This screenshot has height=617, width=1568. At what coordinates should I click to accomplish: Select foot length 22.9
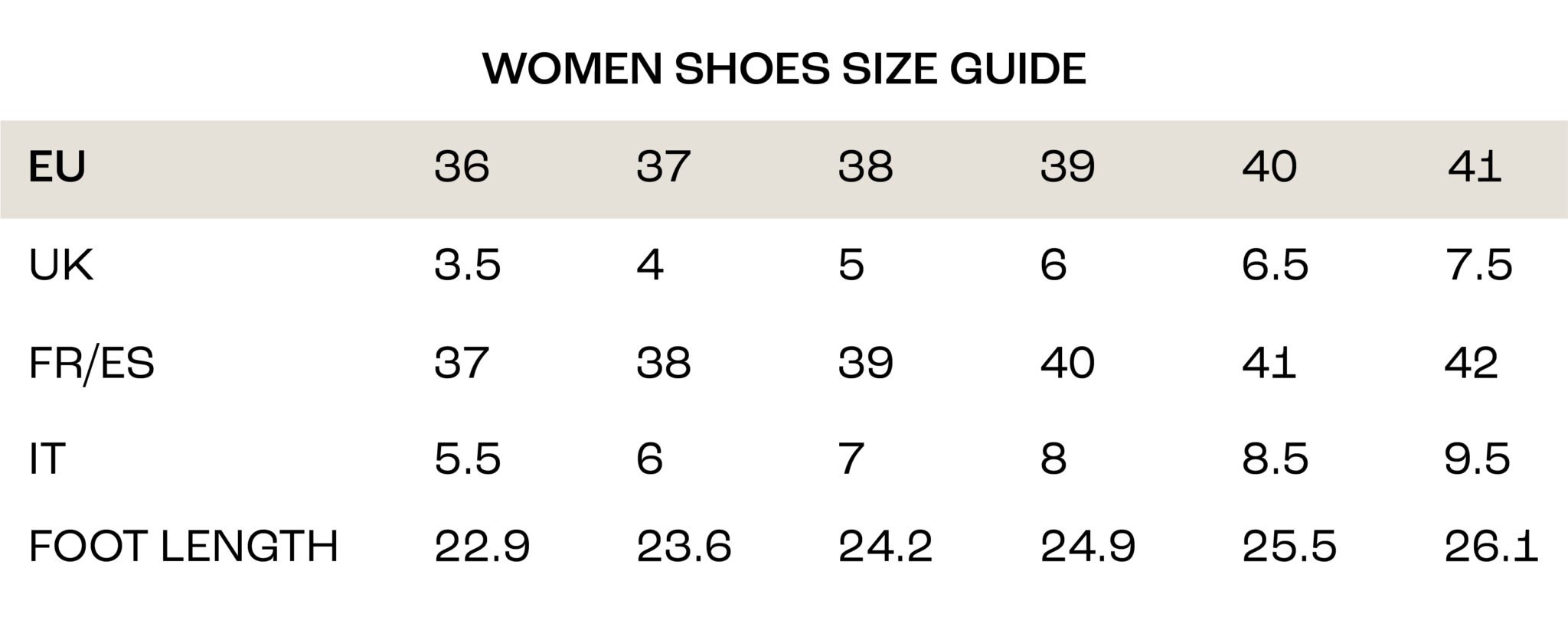coord(482,547)
